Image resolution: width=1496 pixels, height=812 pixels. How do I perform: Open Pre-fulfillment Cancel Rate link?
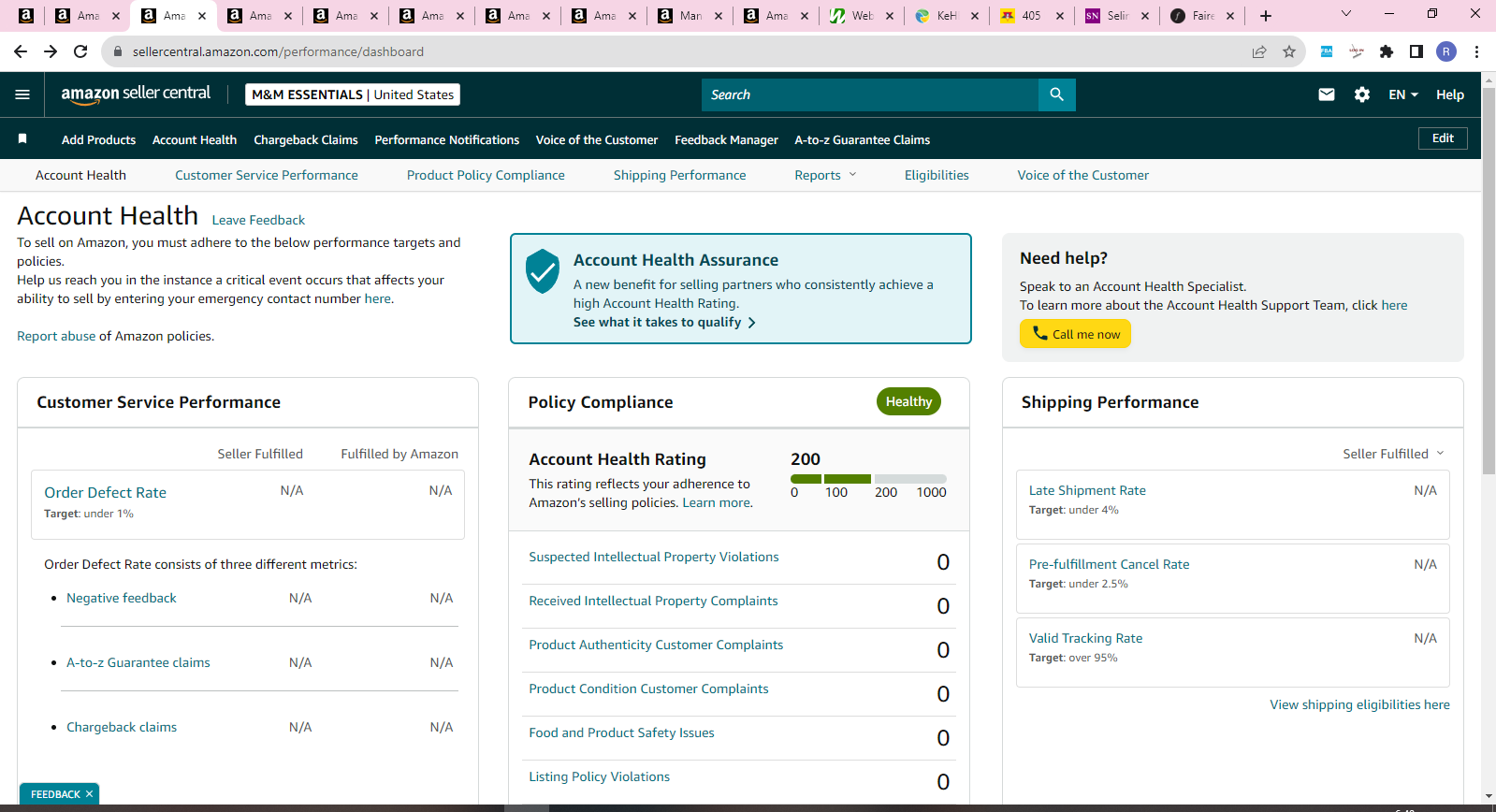(1109, 564)
